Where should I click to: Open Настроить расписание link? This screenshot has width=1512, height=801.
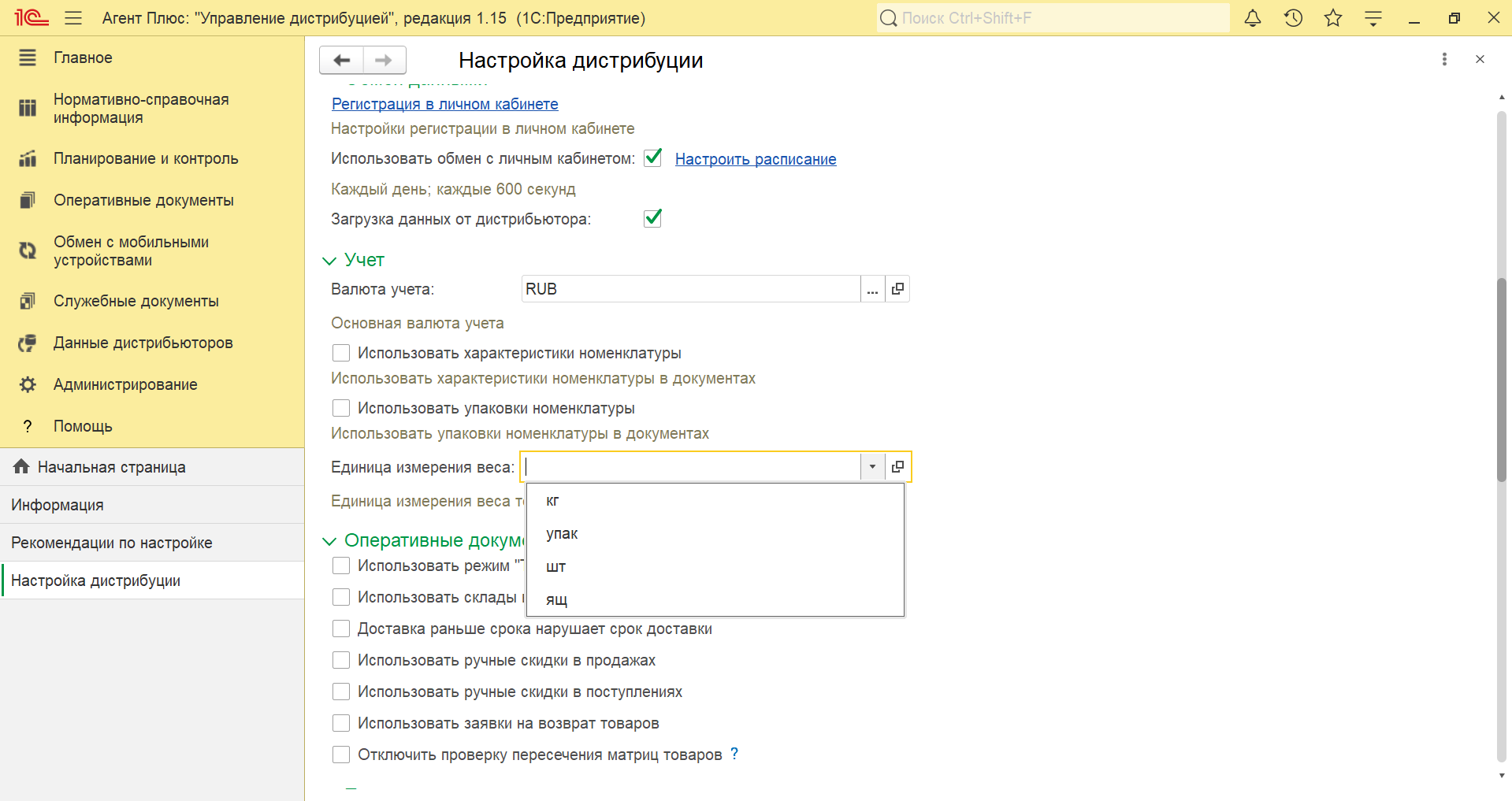[756, 159]
